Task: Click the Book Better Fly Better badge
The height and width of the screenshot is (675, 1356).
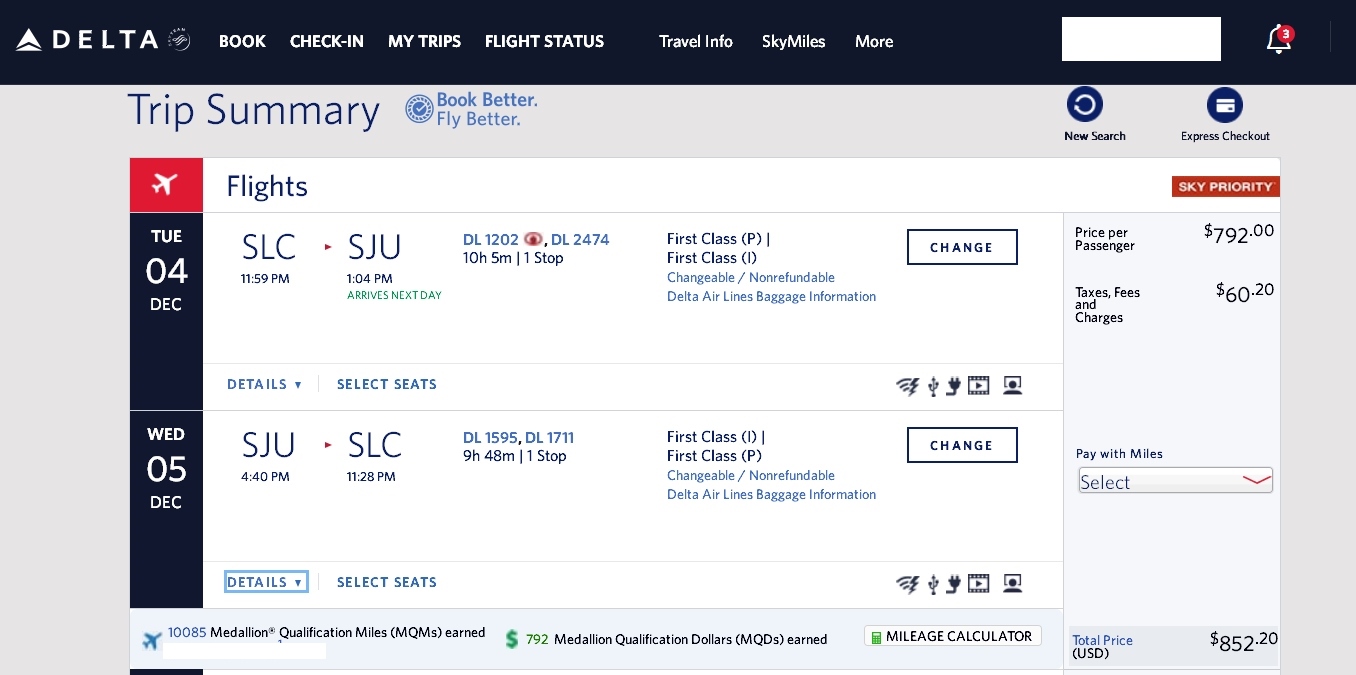Action: [x=471, y=109]
